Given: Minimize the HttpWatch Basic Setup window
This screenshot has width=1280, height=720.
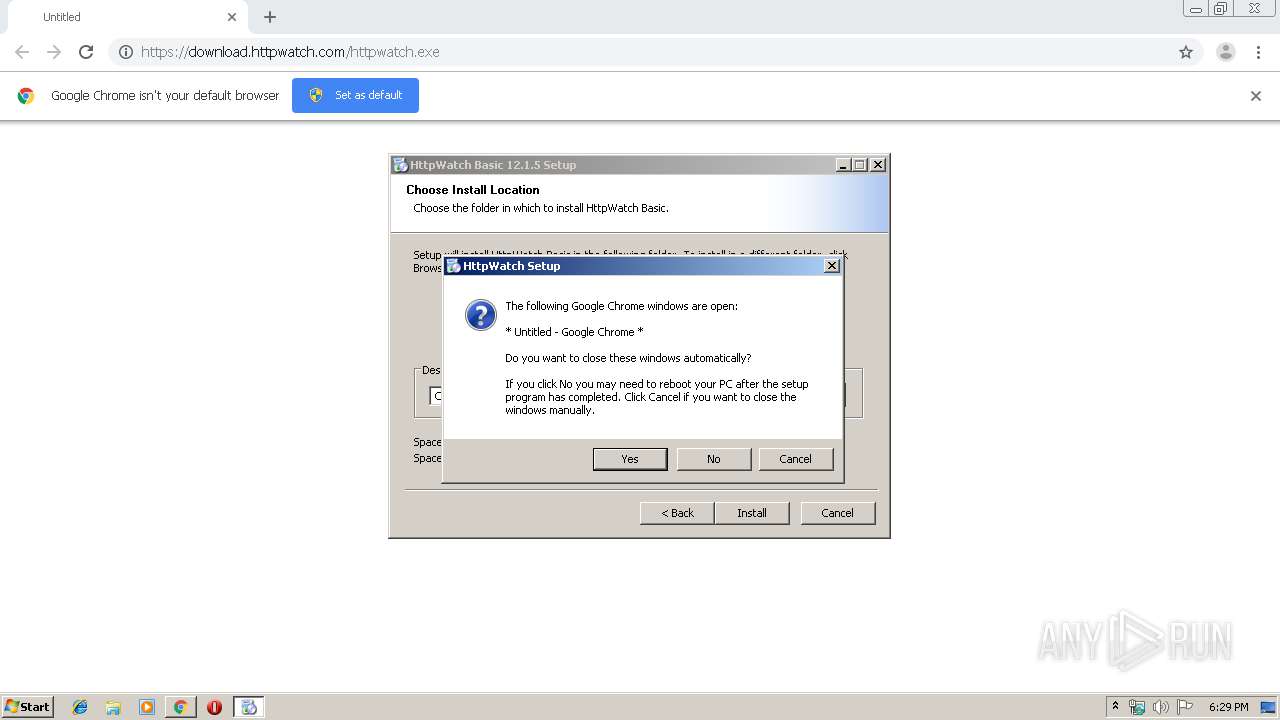Looking at the screenshot, I should click(x=843, y=165).
